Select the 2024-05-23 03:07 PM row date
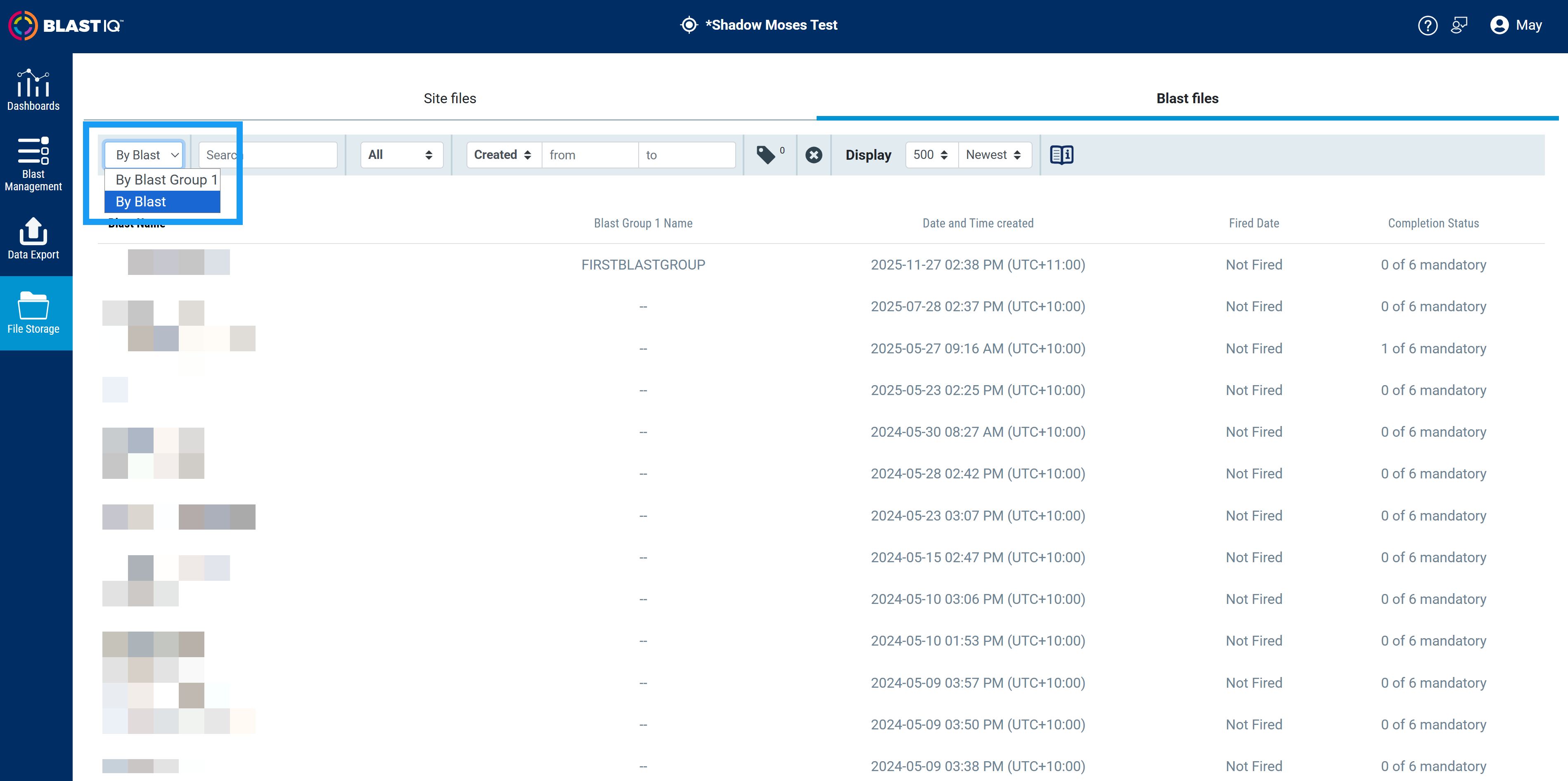Viewport: 1568px width, 781px height. pos(978,516)
